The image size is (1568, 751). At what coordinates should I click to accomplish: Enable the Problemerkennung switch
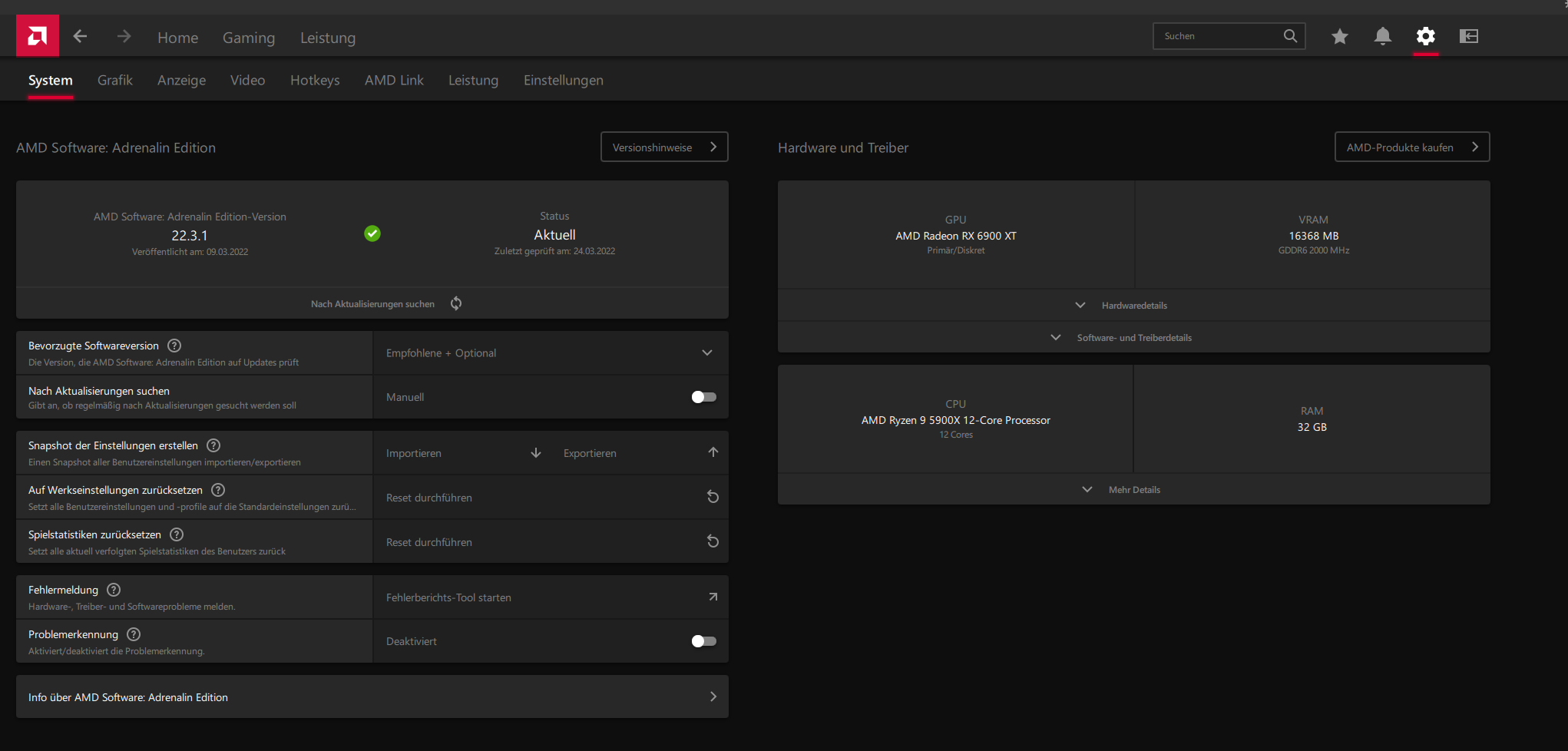point(703,641)
